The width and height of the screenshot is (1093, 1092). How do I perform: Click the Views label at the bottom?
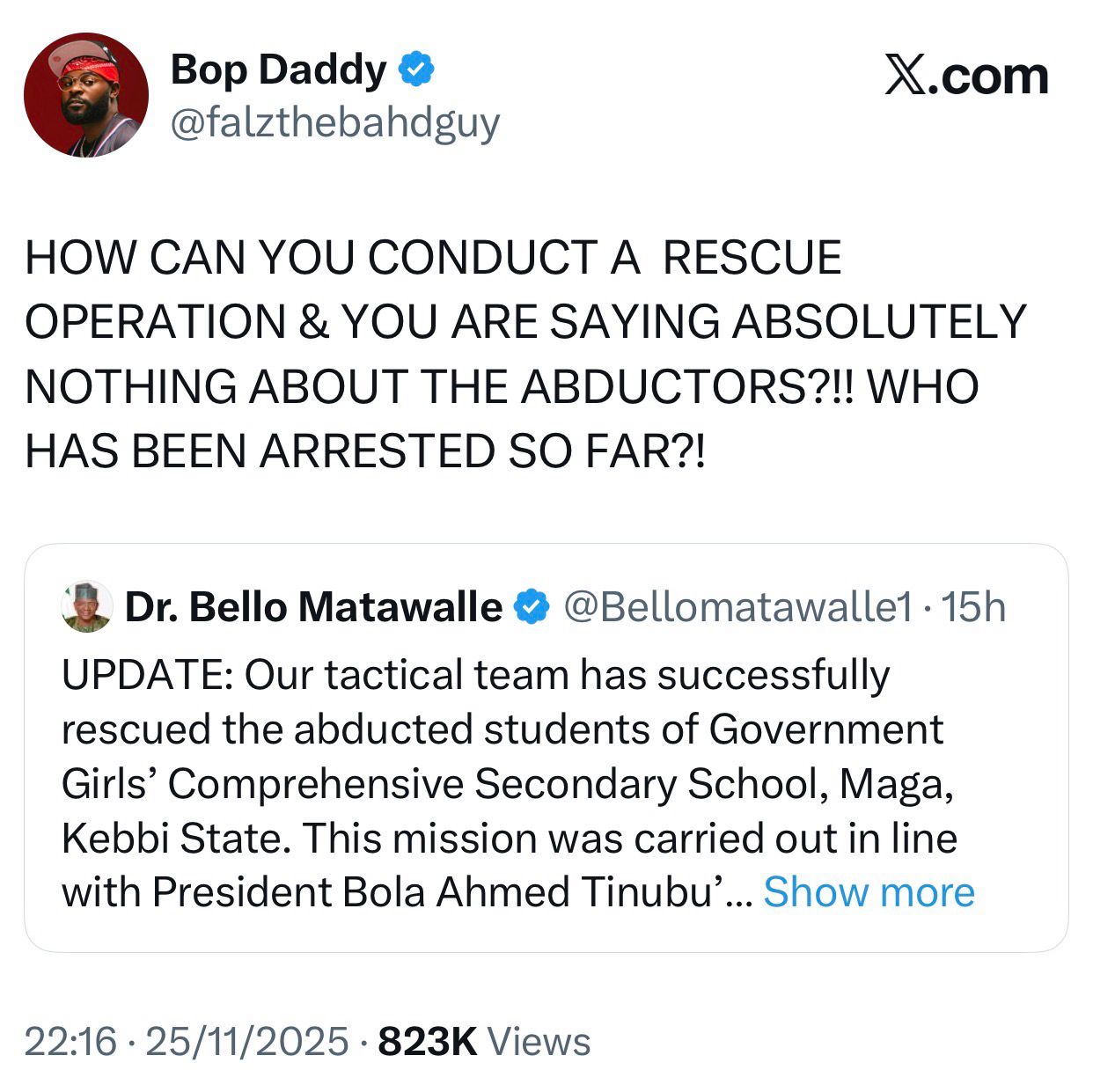tap(539, 1042)
